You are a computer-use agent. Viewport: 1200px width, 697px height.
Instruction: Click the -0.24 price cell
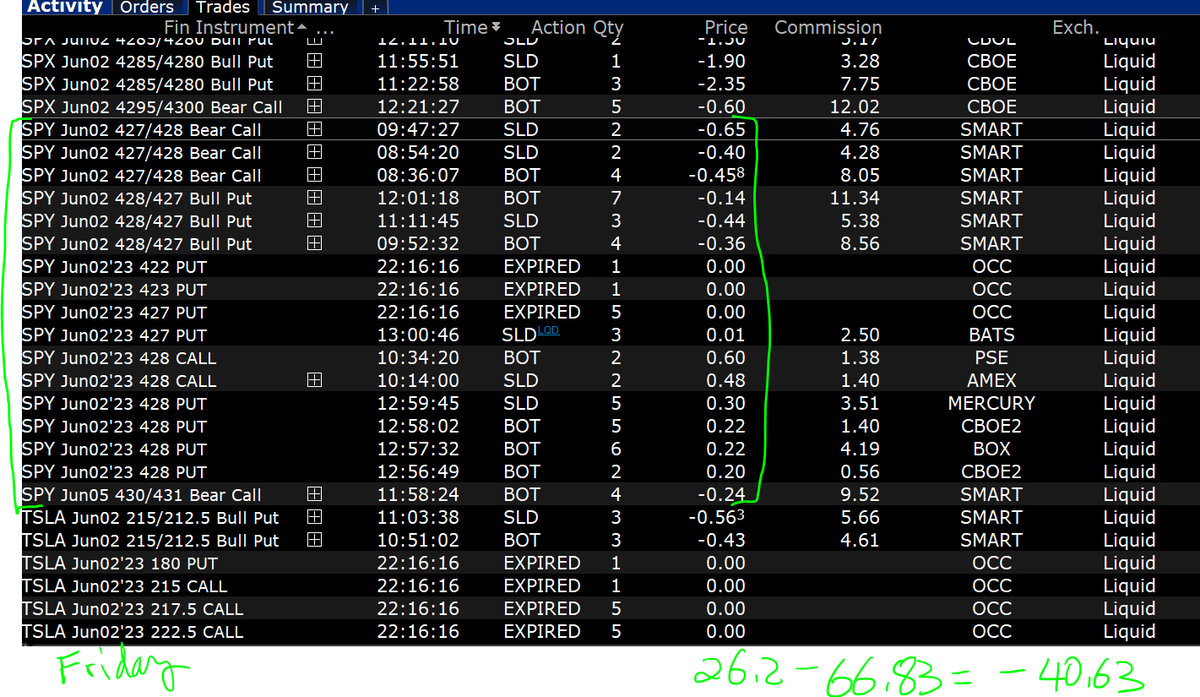720,495
